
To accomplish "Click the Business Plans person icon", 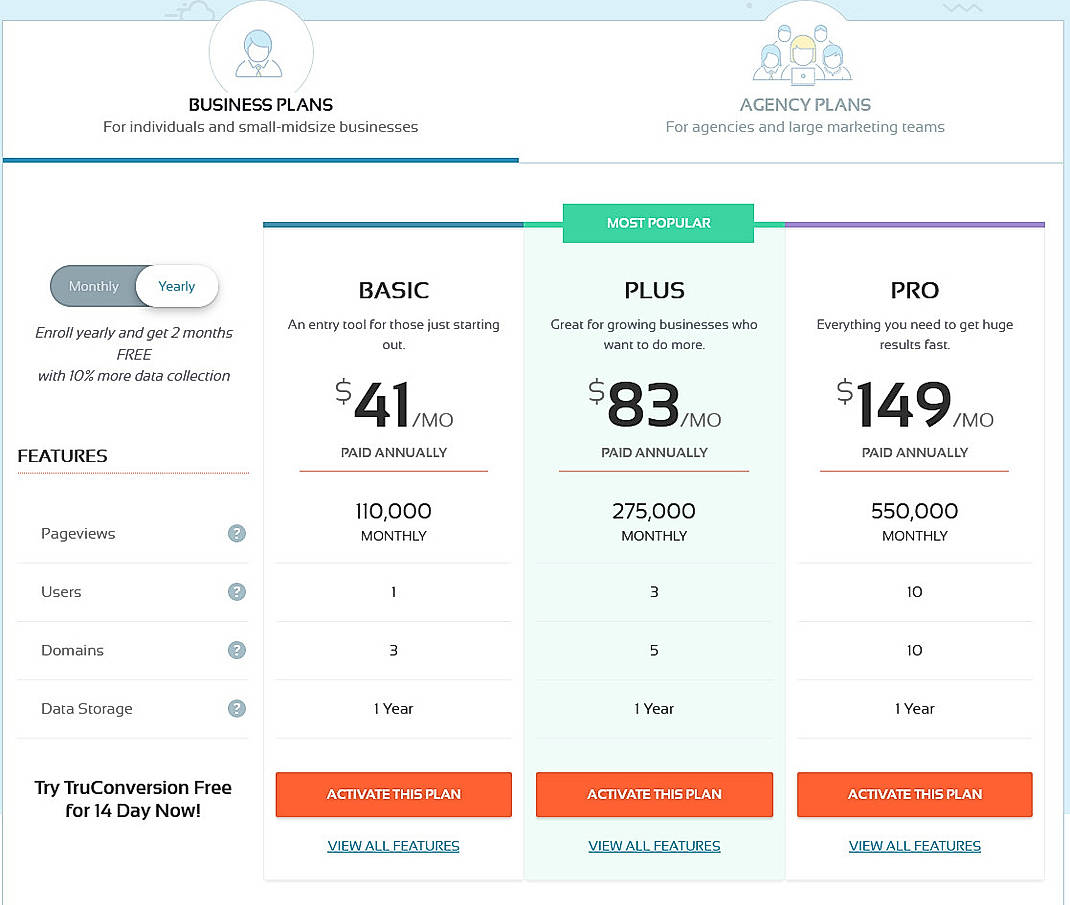I will click(261, 52).
